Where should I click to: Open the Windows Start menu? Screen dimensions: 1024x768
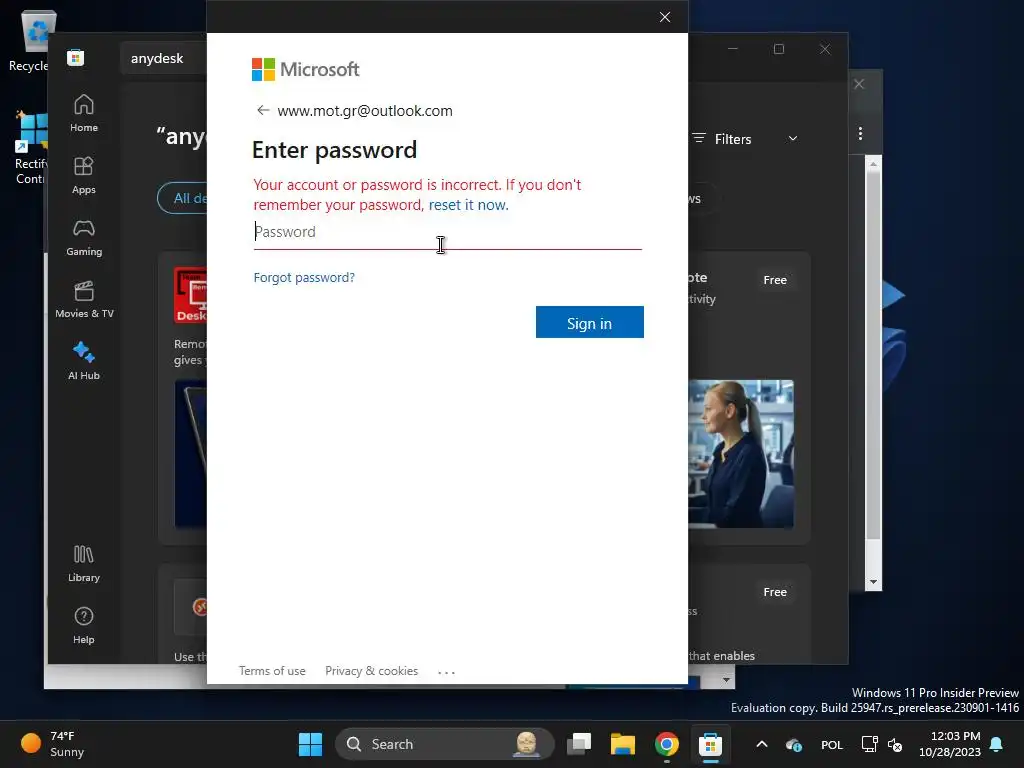310,744
